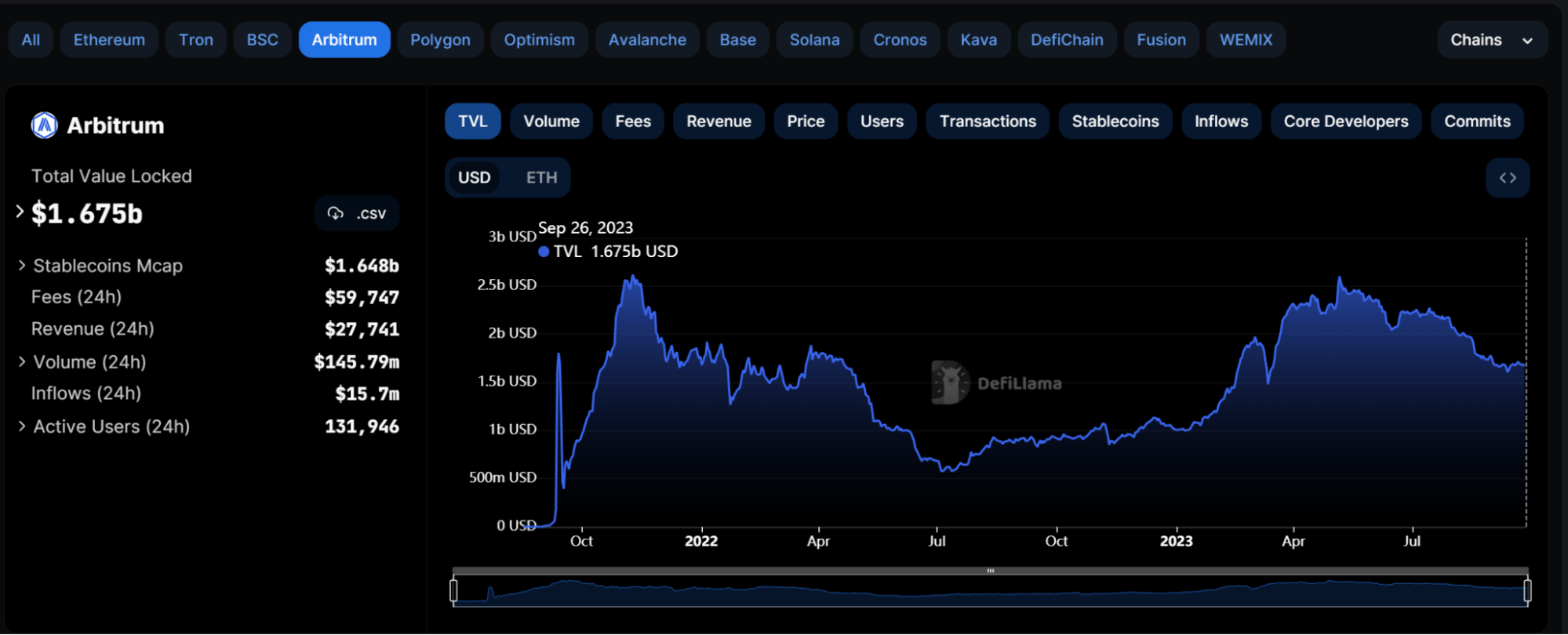
Task: Click the right handle of the range slider
Action: pyautogui.click(x=1527, y=590)
